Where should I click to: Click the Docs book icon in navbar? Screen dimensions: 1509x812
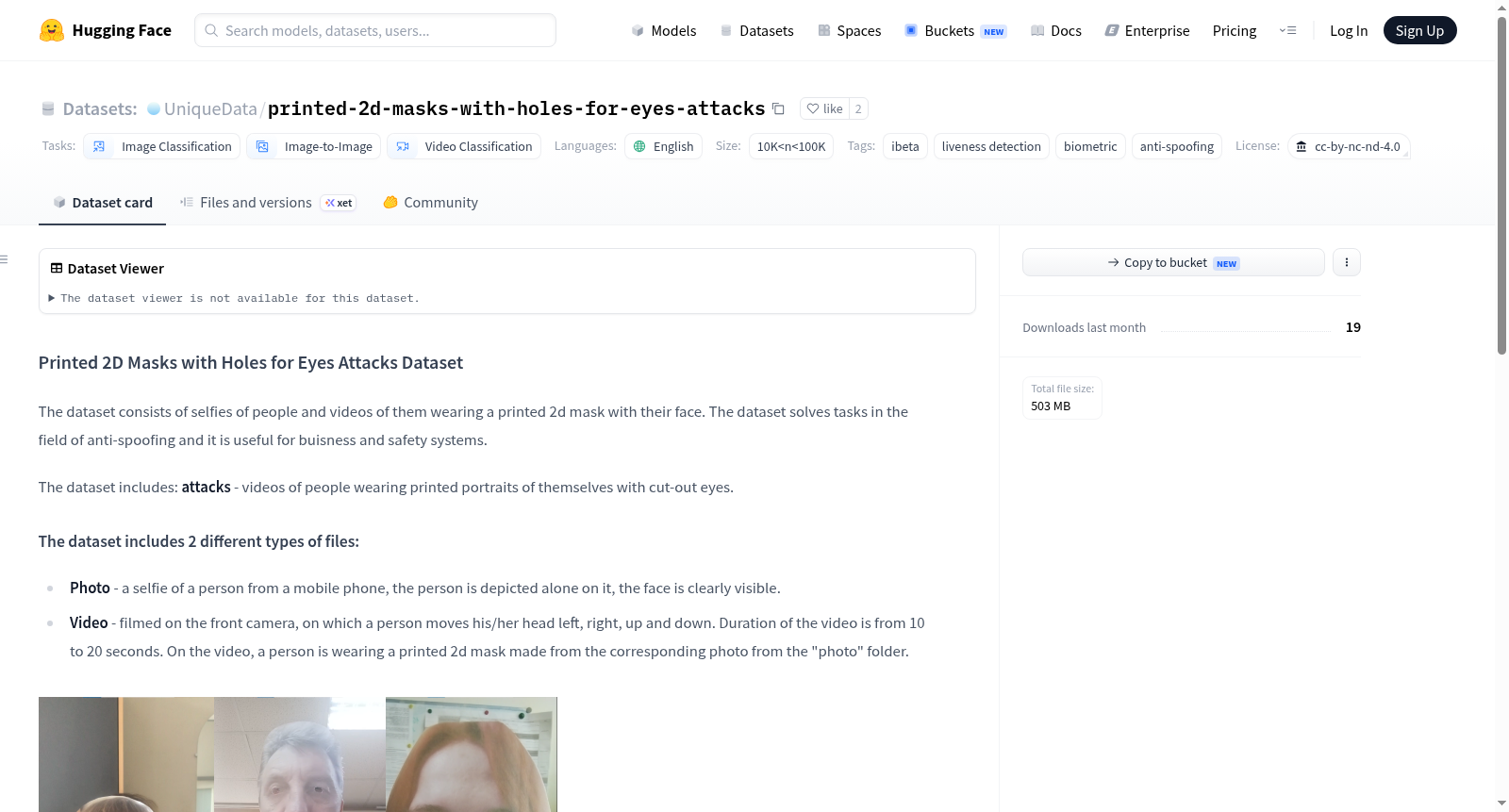coord(1037,30)
